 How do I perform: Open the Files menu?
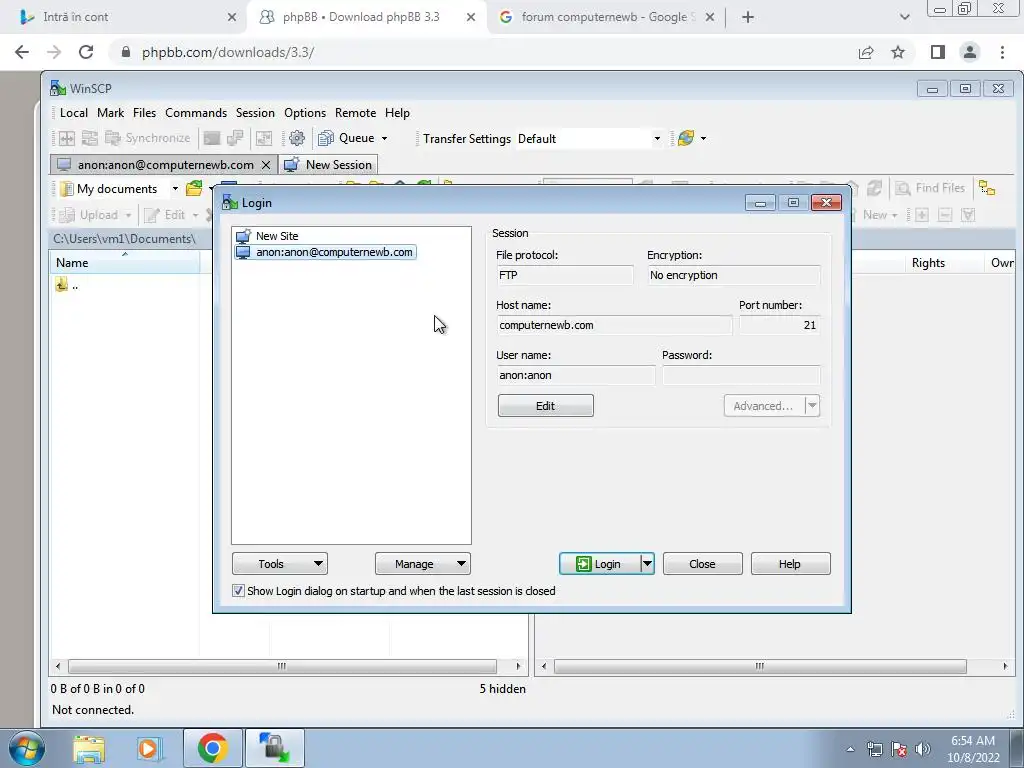pos(144,113)
